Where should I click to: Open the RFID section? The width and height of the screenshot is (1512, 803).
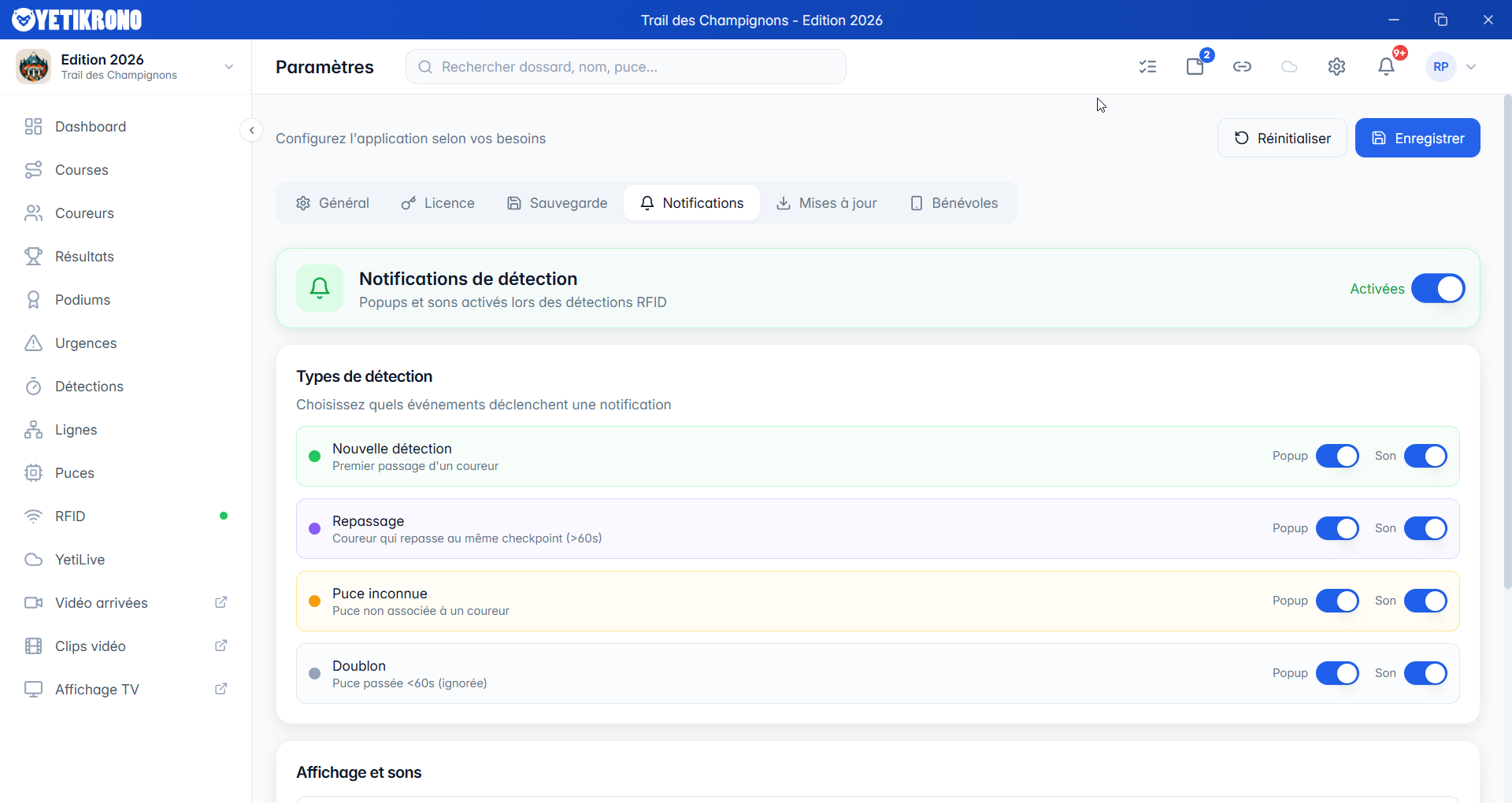click(69, 516)
